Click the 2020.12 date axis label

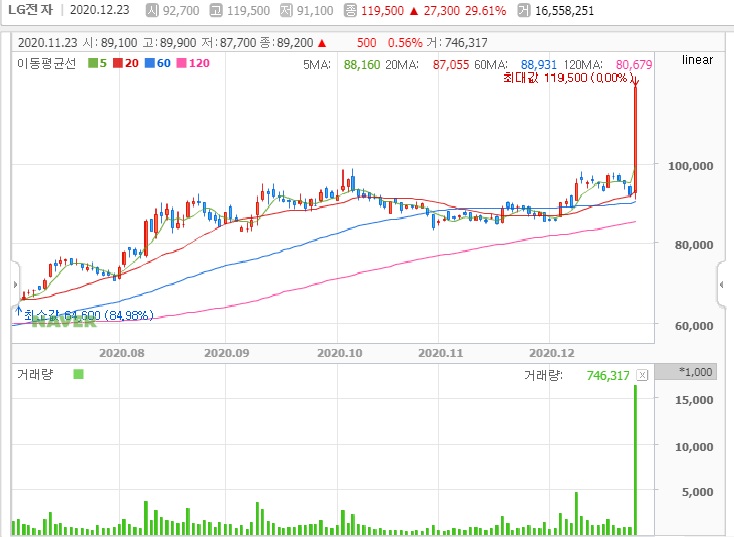click(x=551, y=353)
